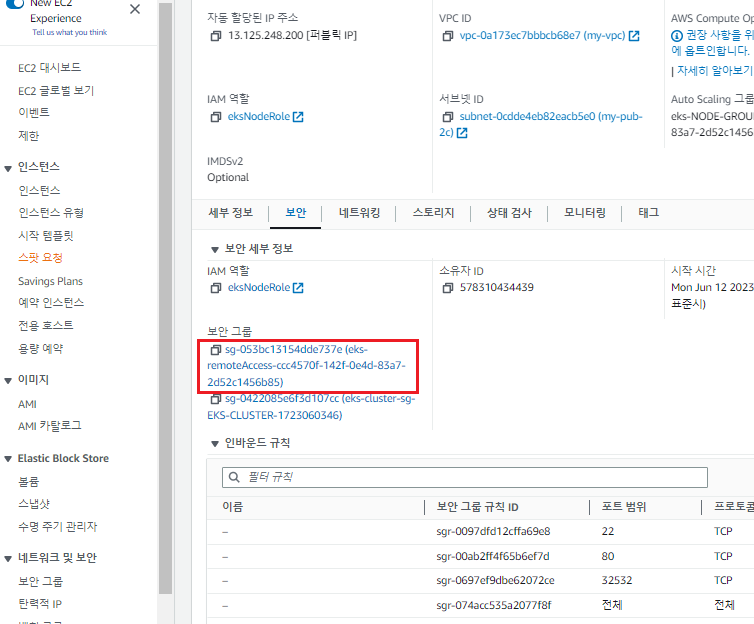Copy security group sg-0422085e6f3d107cc
Screen dimensions: 754x624
coord(216,399)
